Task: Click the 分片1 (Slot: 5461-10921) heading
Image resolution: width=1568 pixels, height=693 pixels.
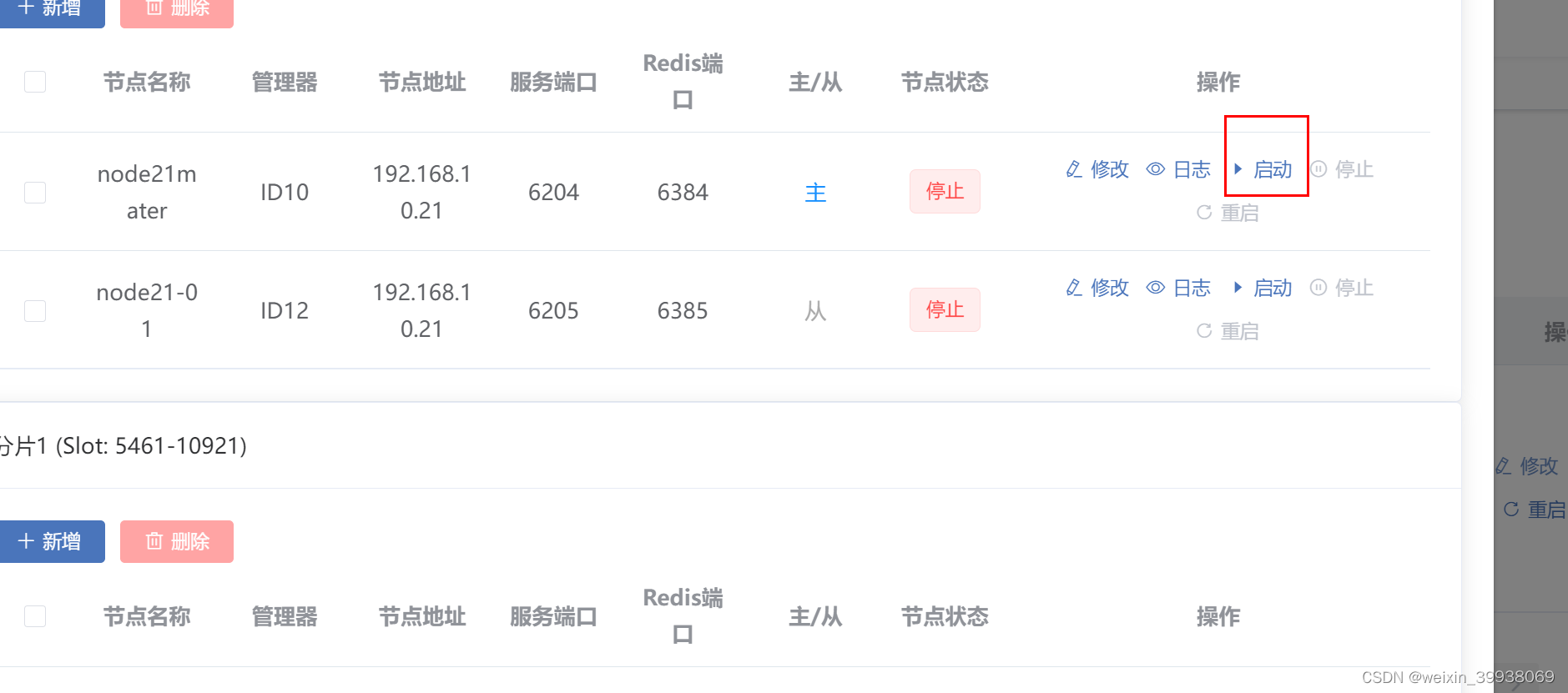Action: coord(123,446)
